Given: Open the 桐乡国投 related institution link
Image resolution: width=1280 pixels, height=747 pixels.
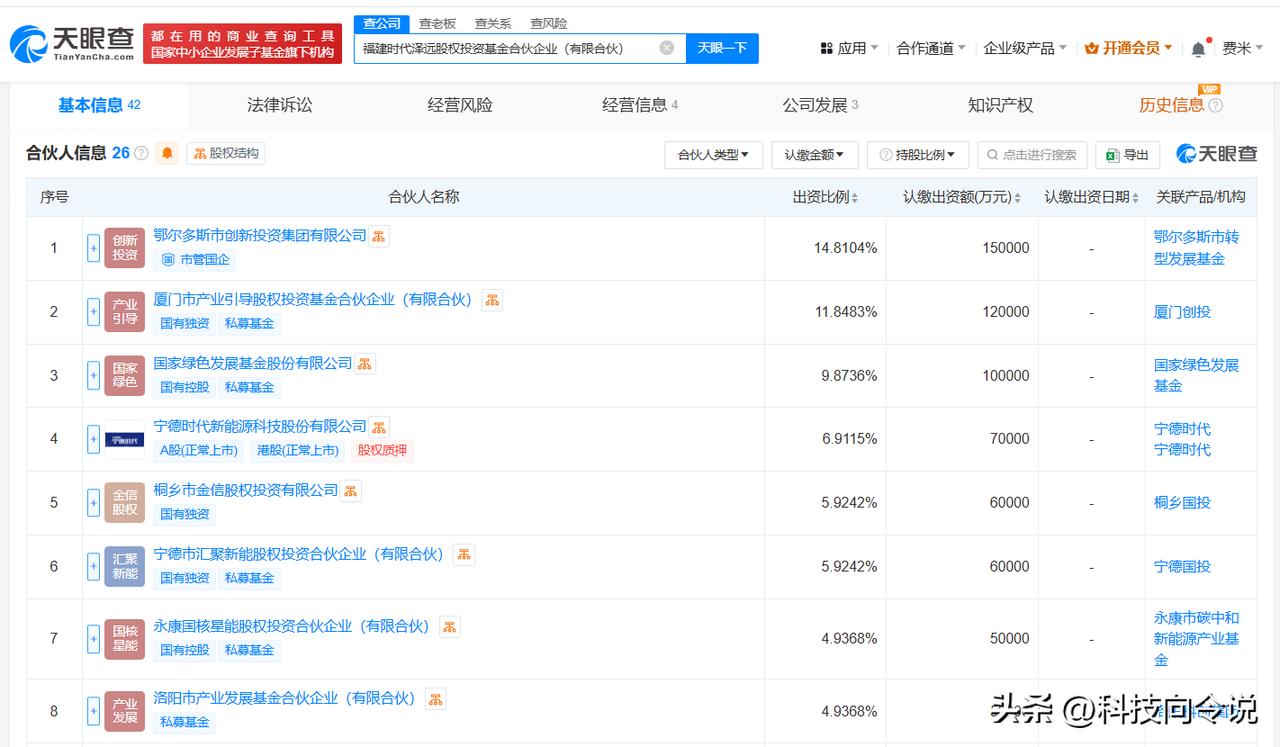Looking at the screenshot, I should tap(1182, 503).
